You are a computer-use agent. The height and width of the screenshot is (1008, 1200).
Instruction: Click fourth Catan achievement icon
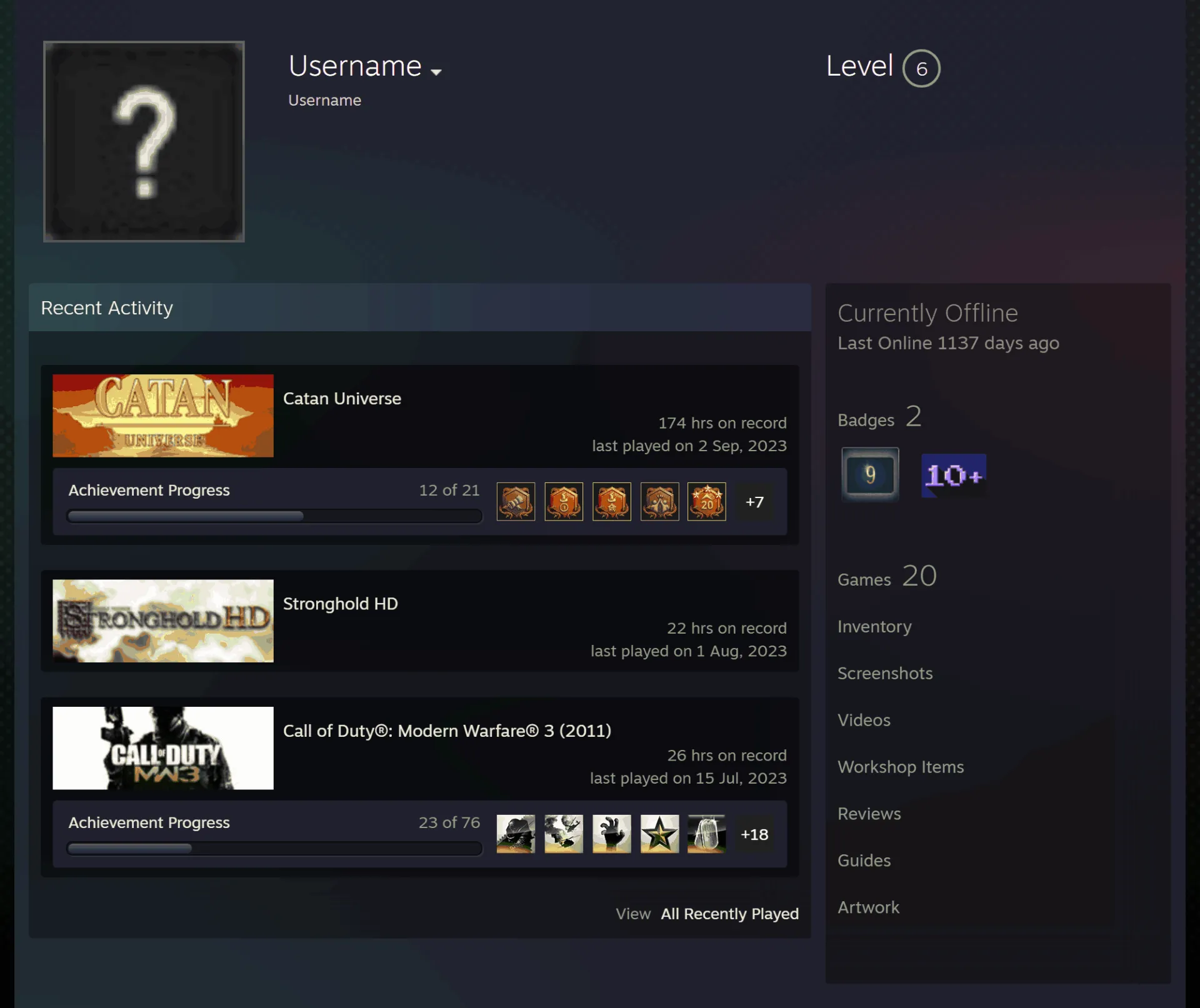659,501
